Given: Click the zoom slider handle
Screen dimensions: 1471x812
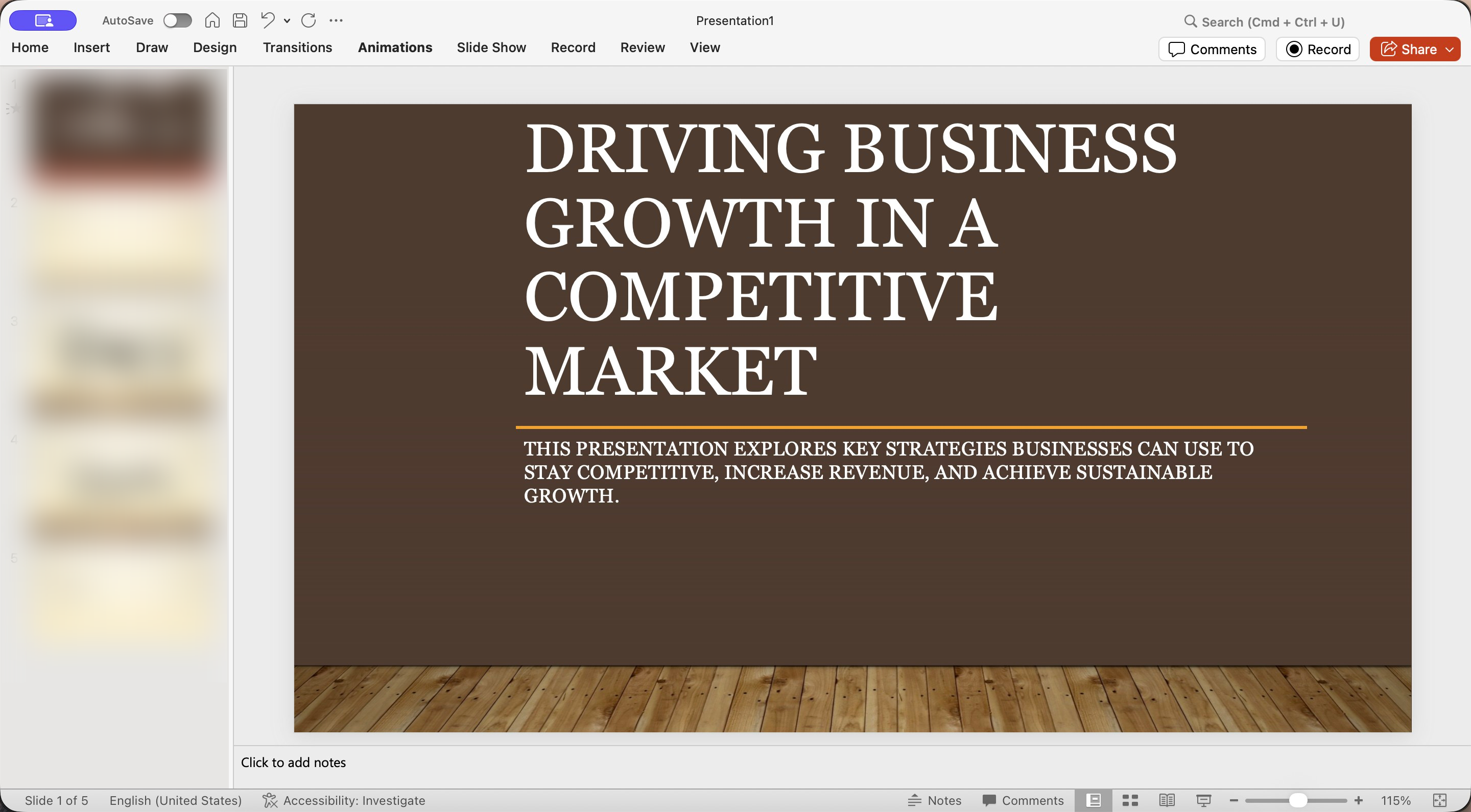Looking at the screenshot, I should pos(1298,800).
